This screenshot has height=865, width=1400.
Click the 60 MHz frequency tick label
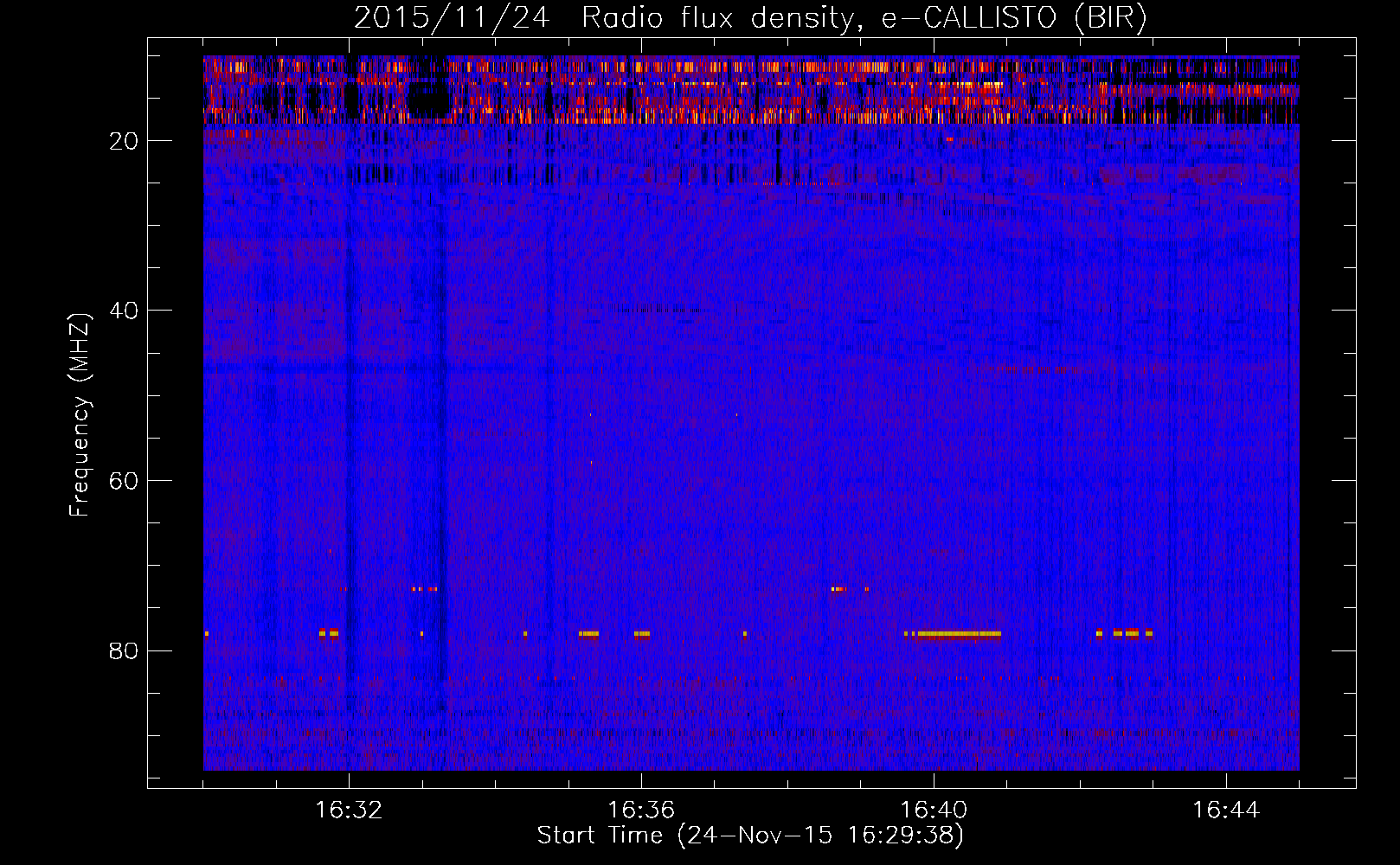coord(124,481)
